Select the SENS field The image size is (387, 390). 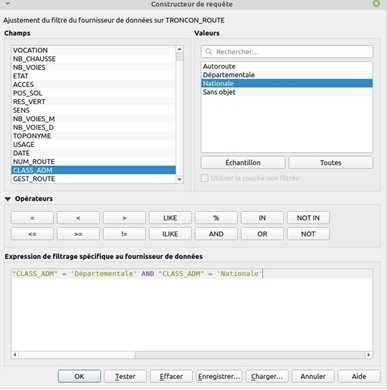tap(93, 110)
